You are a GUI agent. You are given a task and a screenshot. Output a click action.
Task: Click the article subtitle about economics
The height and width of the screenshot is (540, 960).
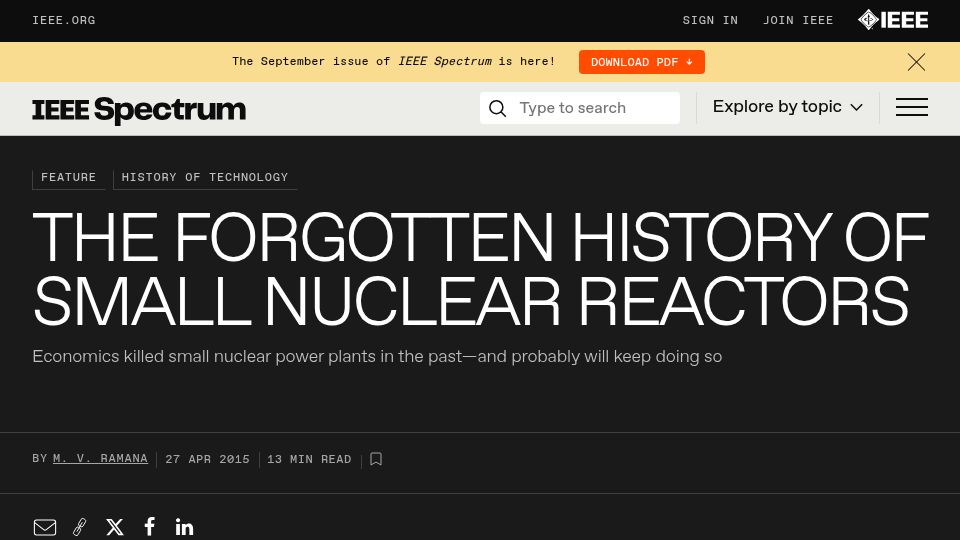(x=377, y=356)
